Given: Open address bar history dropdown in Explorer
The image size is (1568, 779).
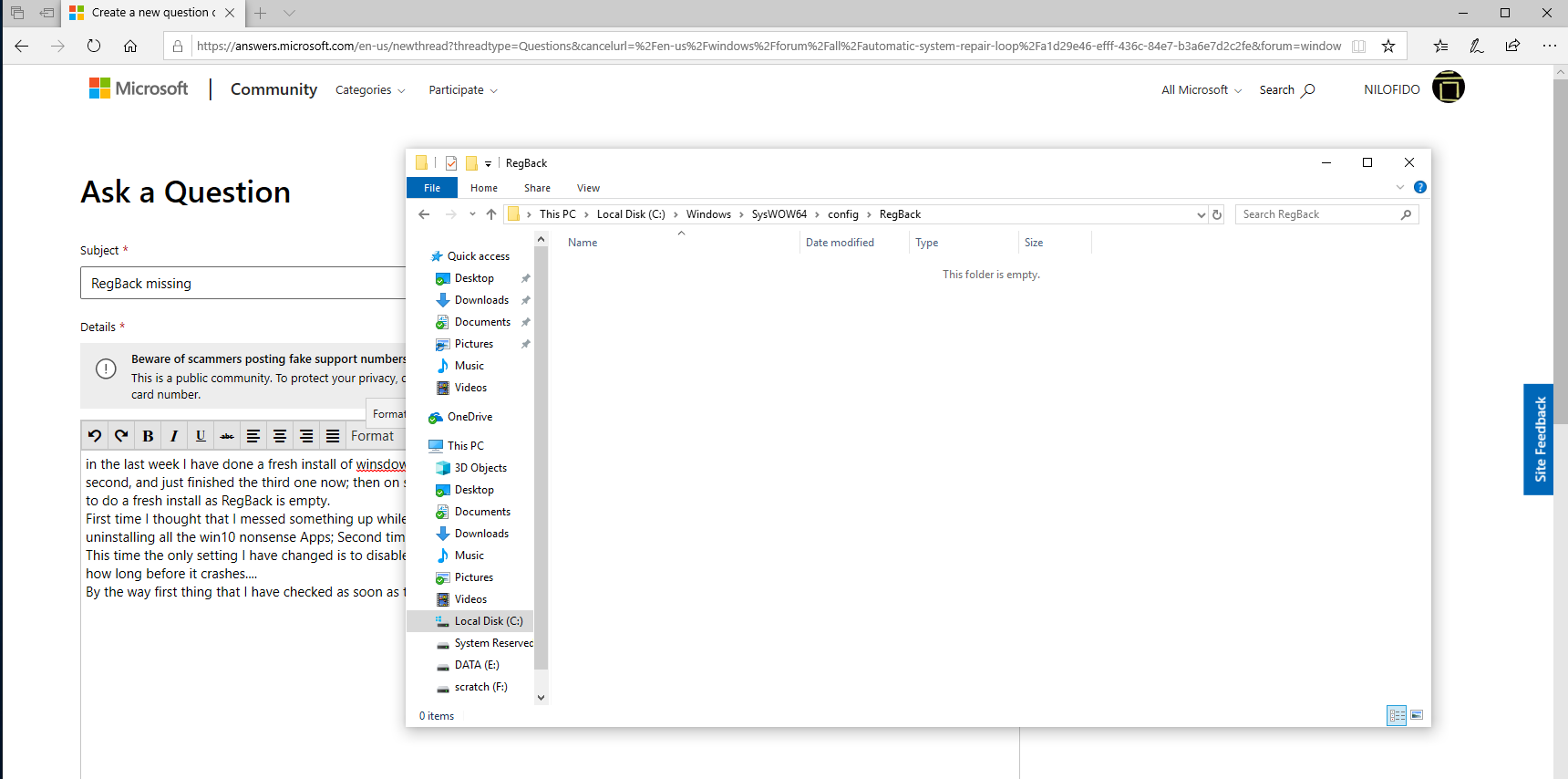Looking at the screenshot, I should click(x=1201, y=214).
